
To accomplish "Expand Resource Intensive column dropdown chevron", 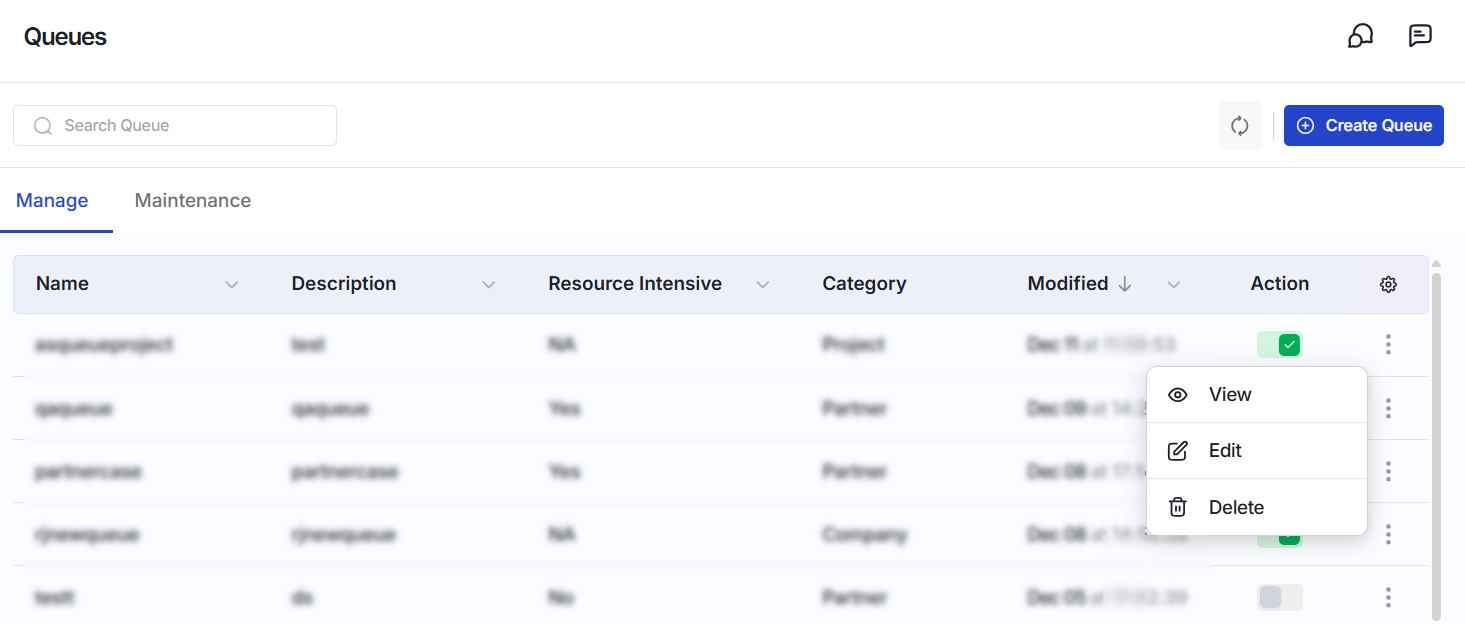I will [x=763, y=285].
